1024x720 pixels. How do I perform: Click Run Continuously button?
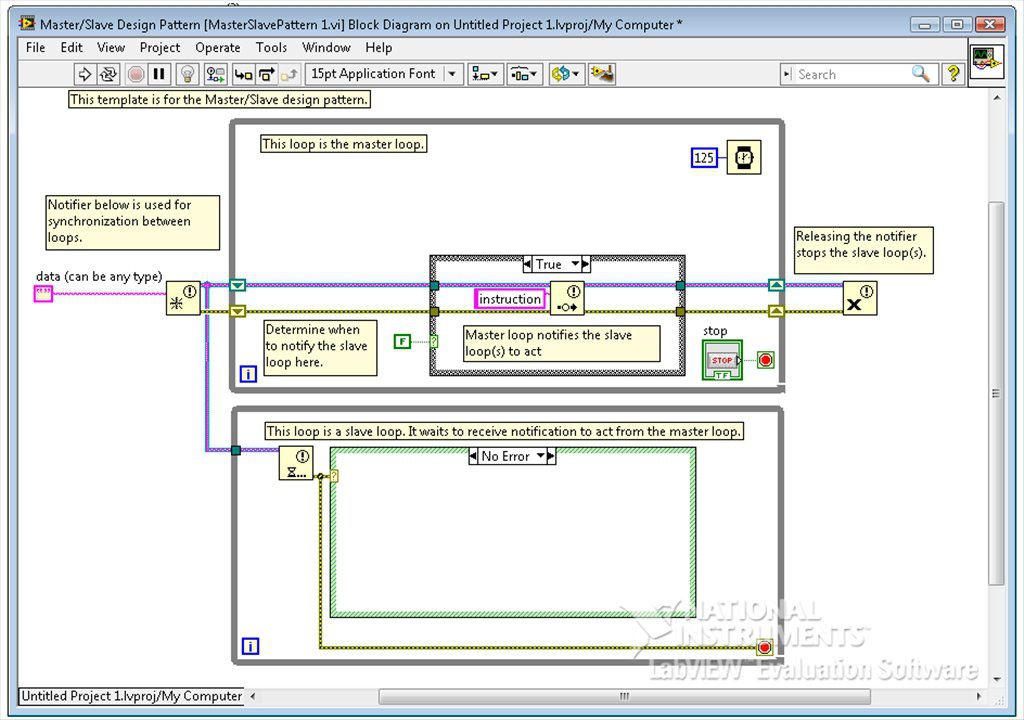108,74
